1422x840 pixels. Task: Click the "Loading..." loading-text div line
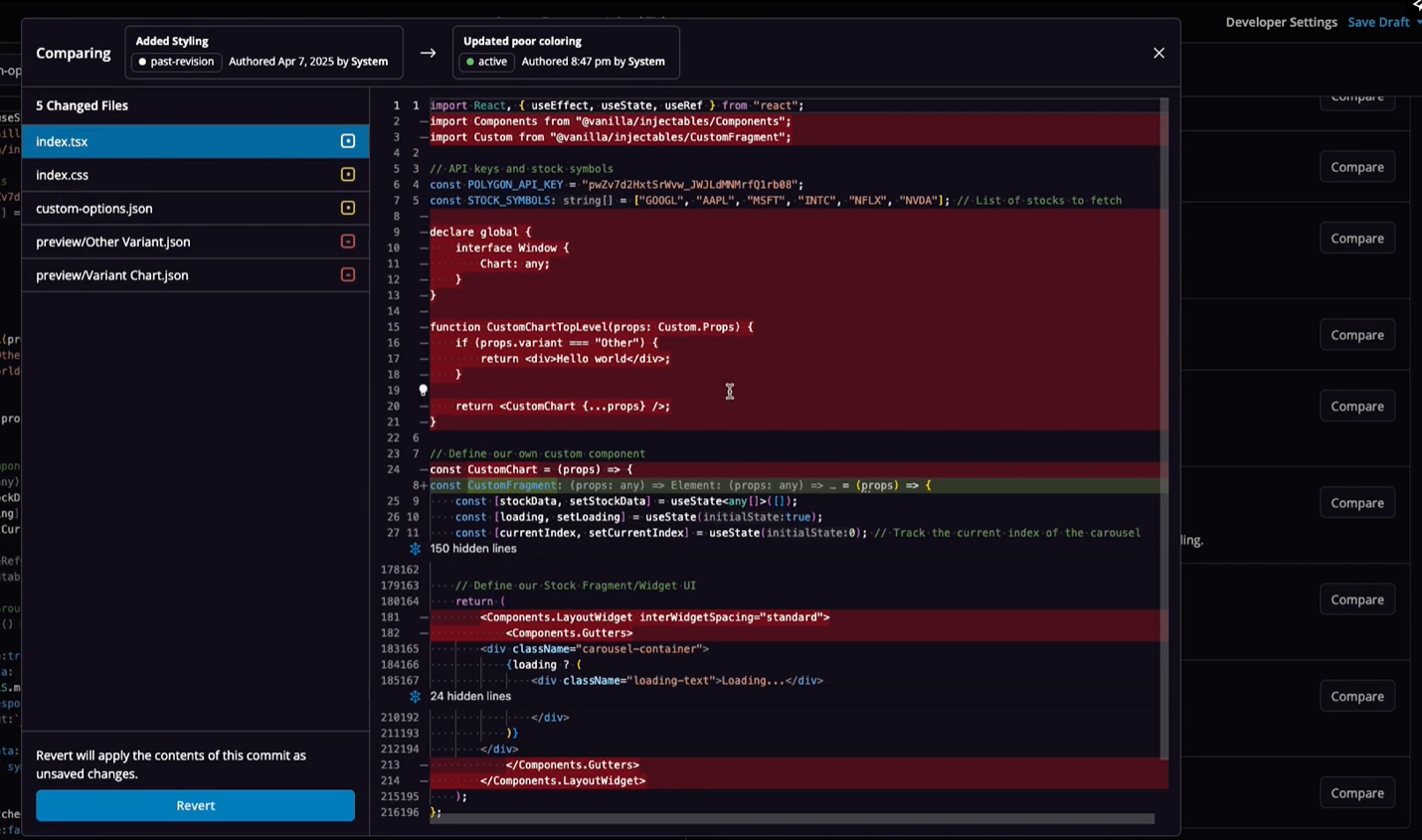point(677,681)
